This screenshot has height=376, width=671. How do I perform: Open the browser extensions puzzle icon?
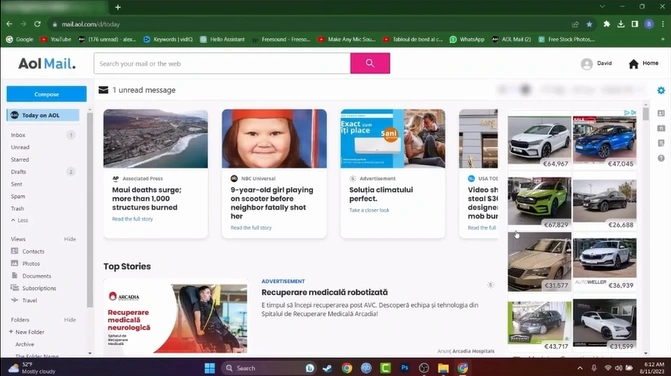point(606,24)
